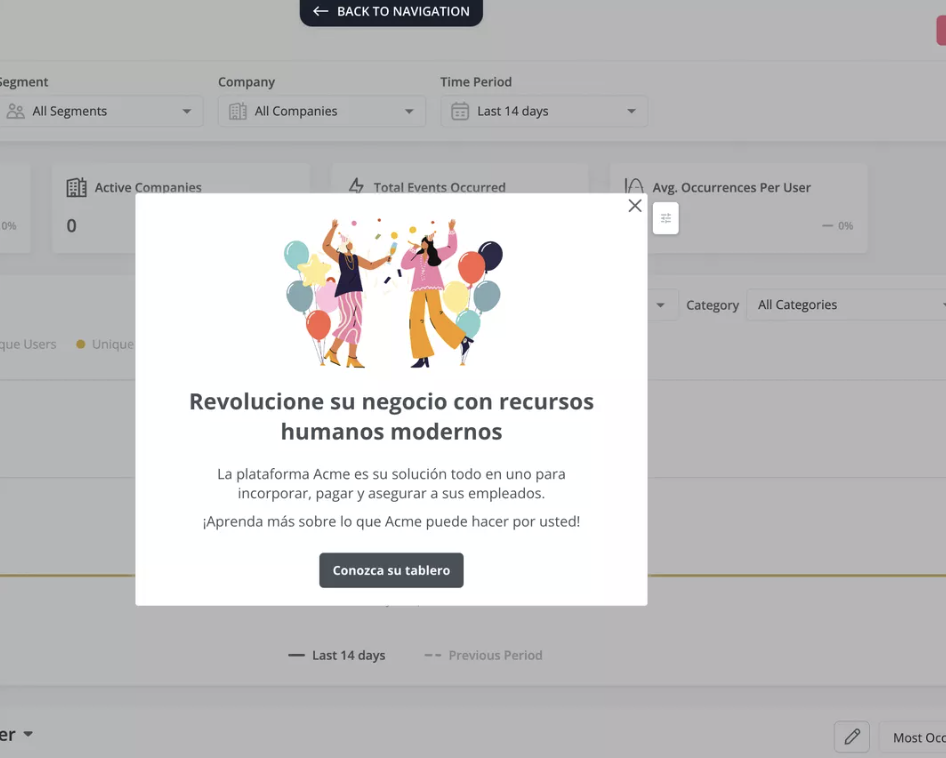Click the Category label
Viewport: 946px width, 758px height.
click(713, 305)
